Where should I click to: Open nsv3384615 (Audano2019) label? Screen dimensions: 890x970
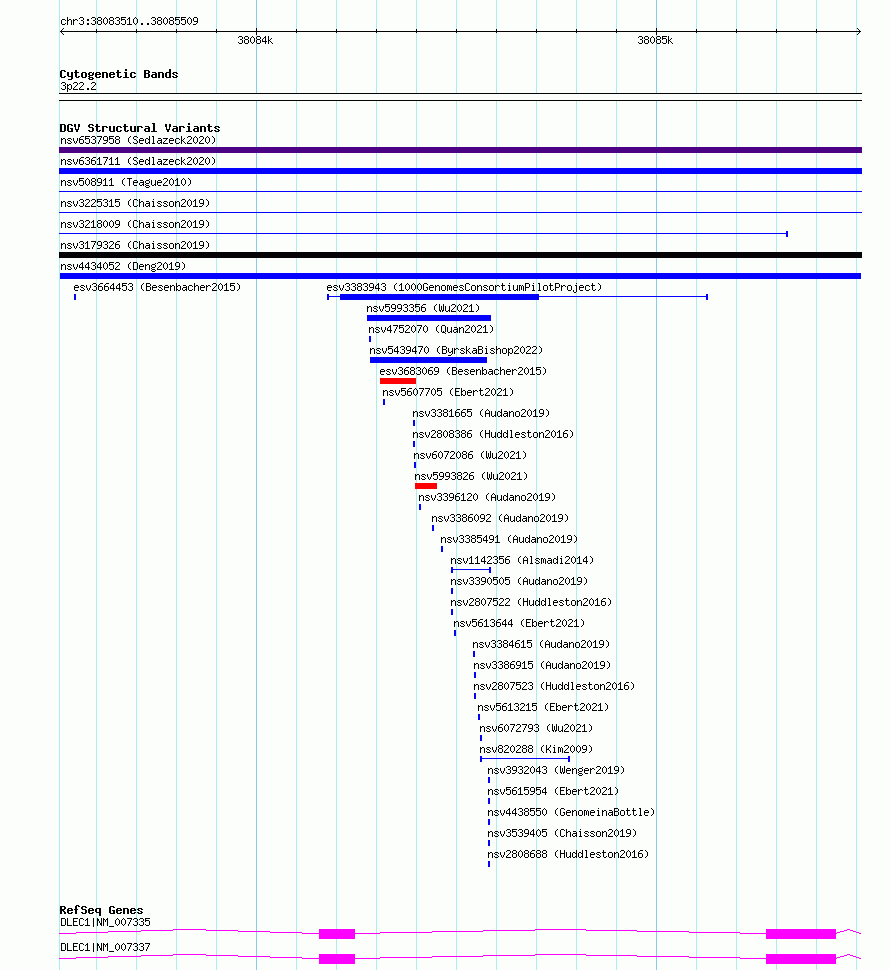click(x=541, y=645)
